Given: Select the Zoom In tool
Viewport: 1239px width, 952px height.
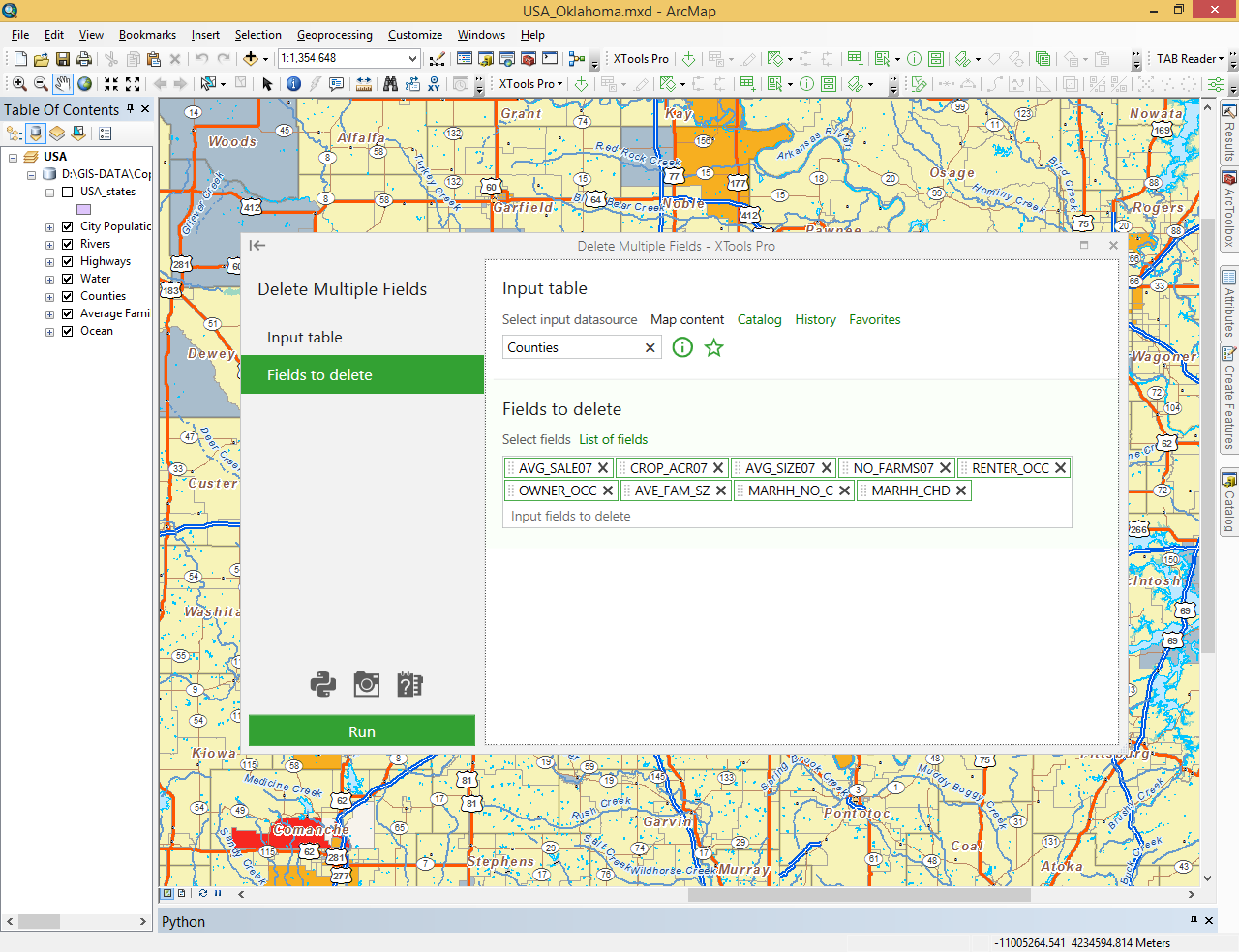Looking at the screenshot, I should point(19,84).
